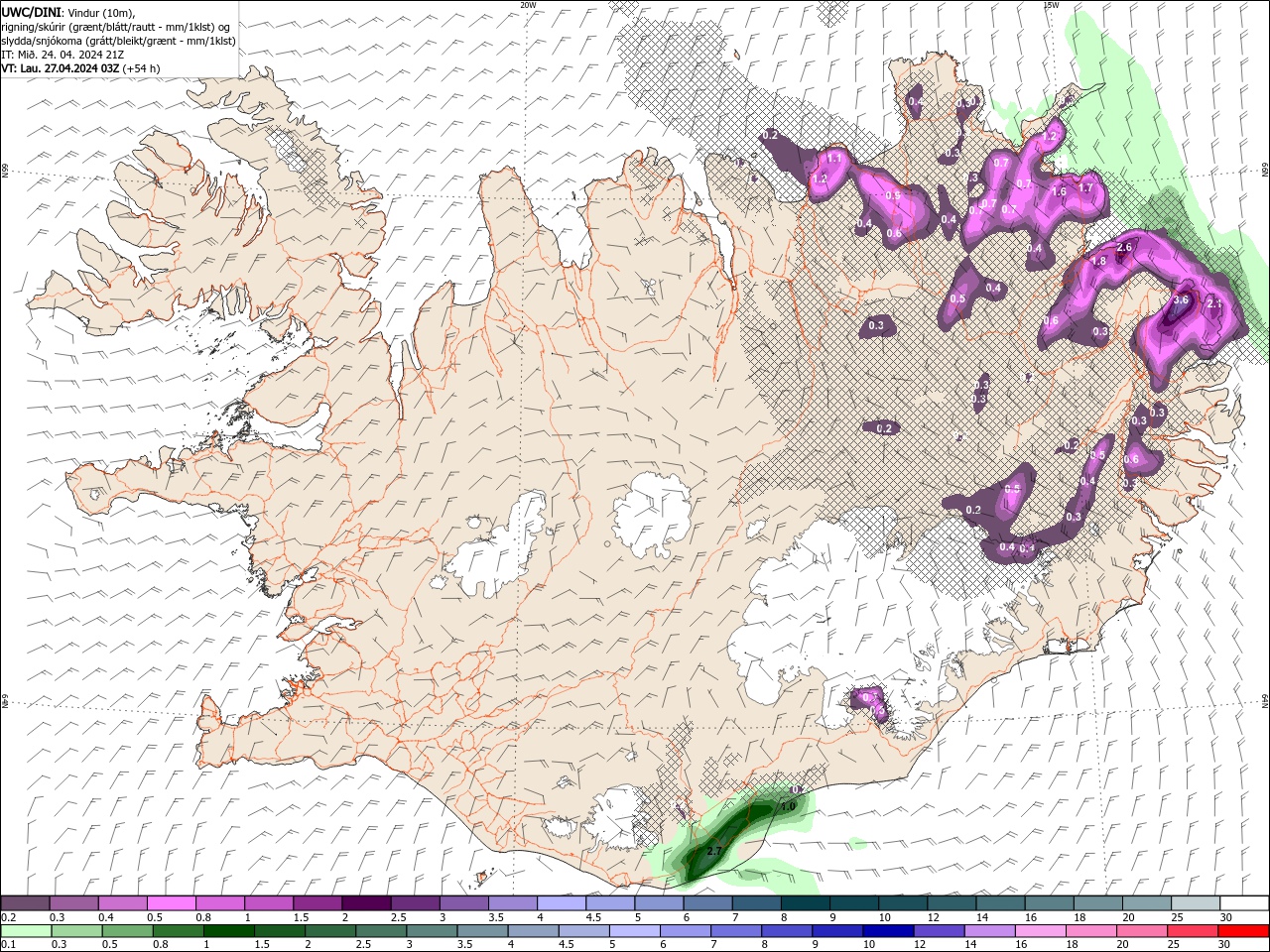Image resolution: width=1270 pixels, height=952 pixels.
Task: Select the snow legend swatch labeled 30
Action: tap(1245, 903)
